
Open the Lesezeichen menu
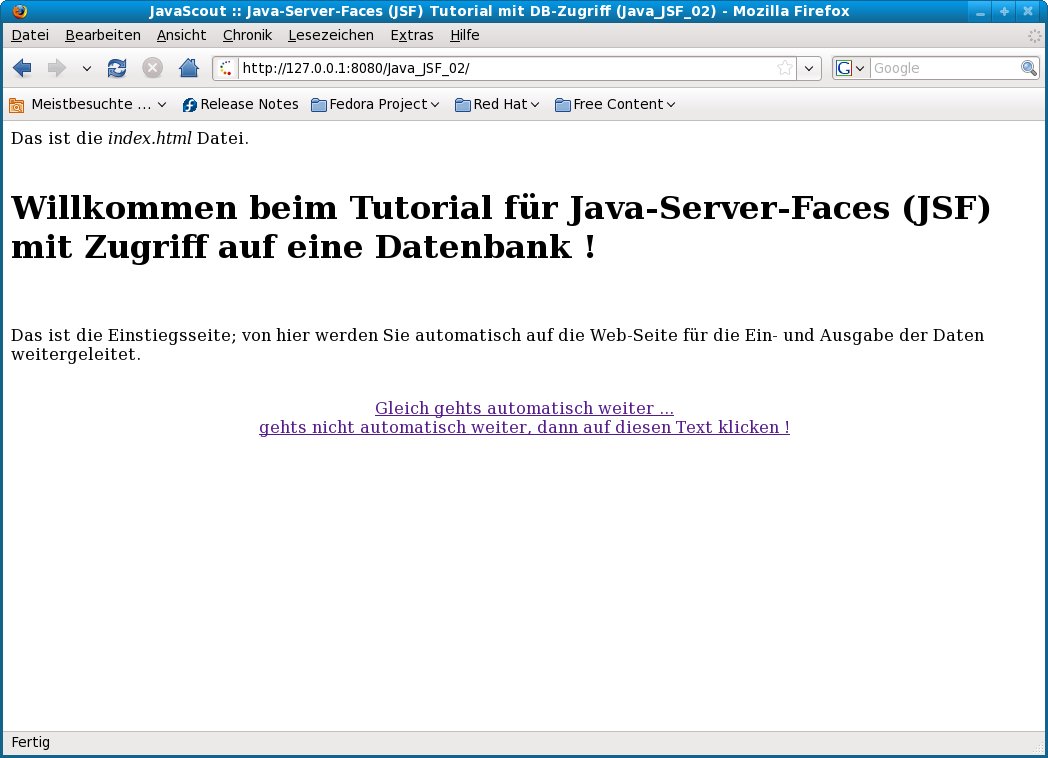(x=330, y=35)
